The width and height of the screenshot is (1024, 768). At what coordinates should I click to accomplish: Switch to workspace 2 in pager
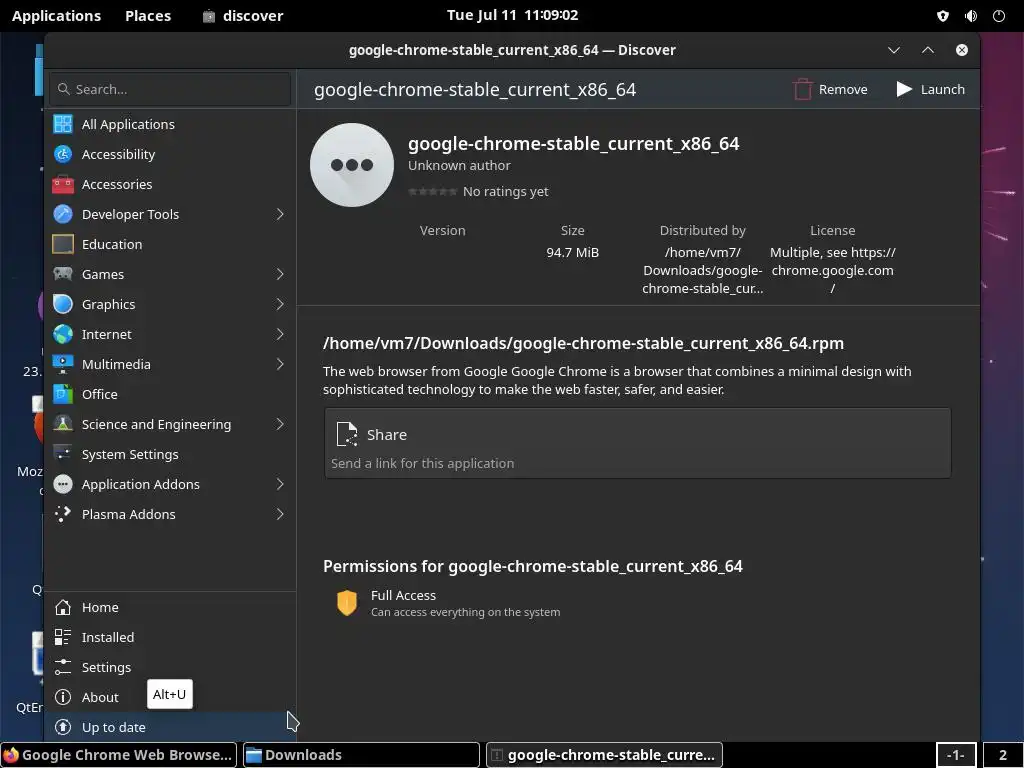(1002, 755)
